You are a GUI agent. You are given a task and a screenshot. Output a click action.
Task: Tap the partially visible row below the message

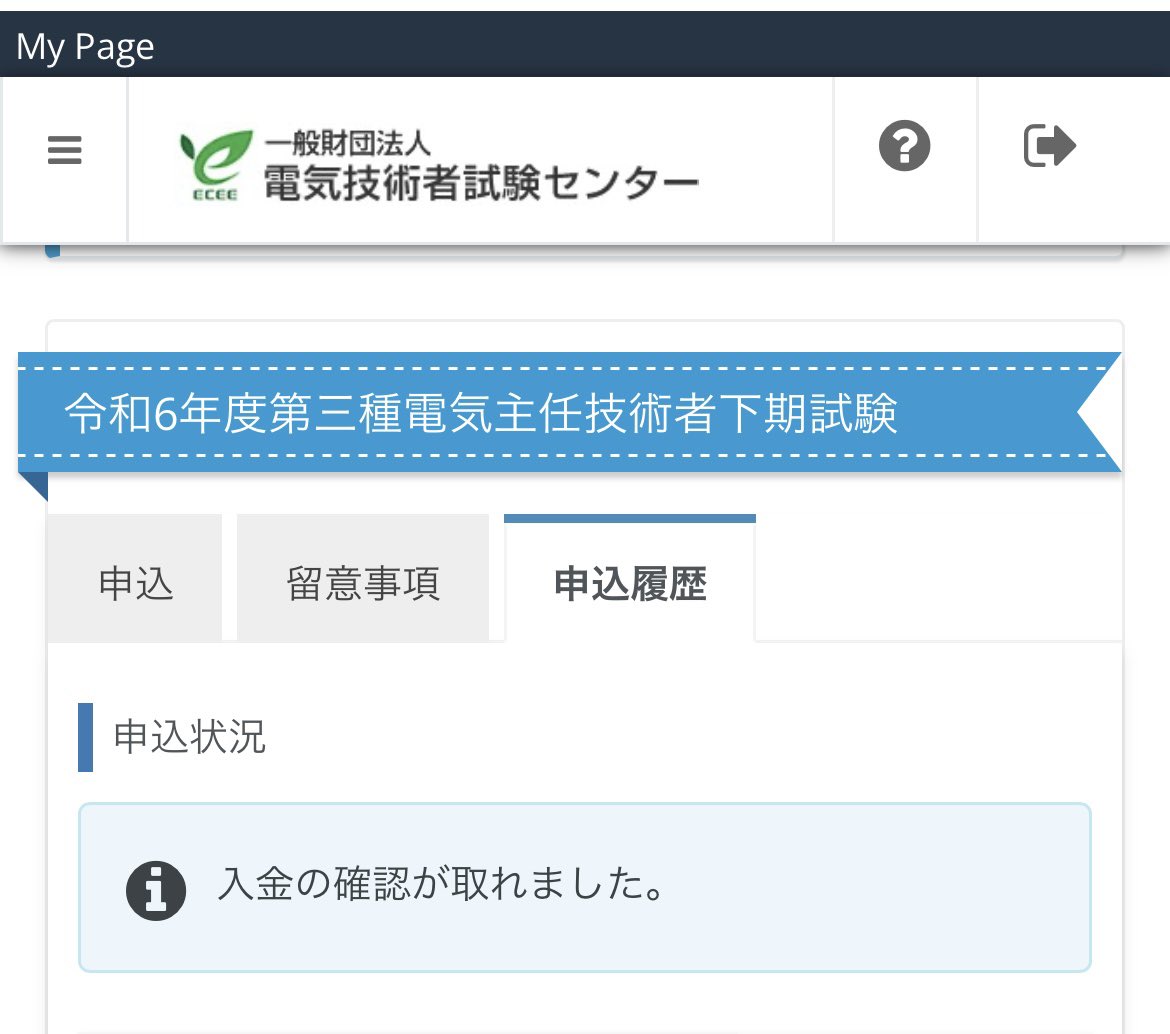(585, 1028)
